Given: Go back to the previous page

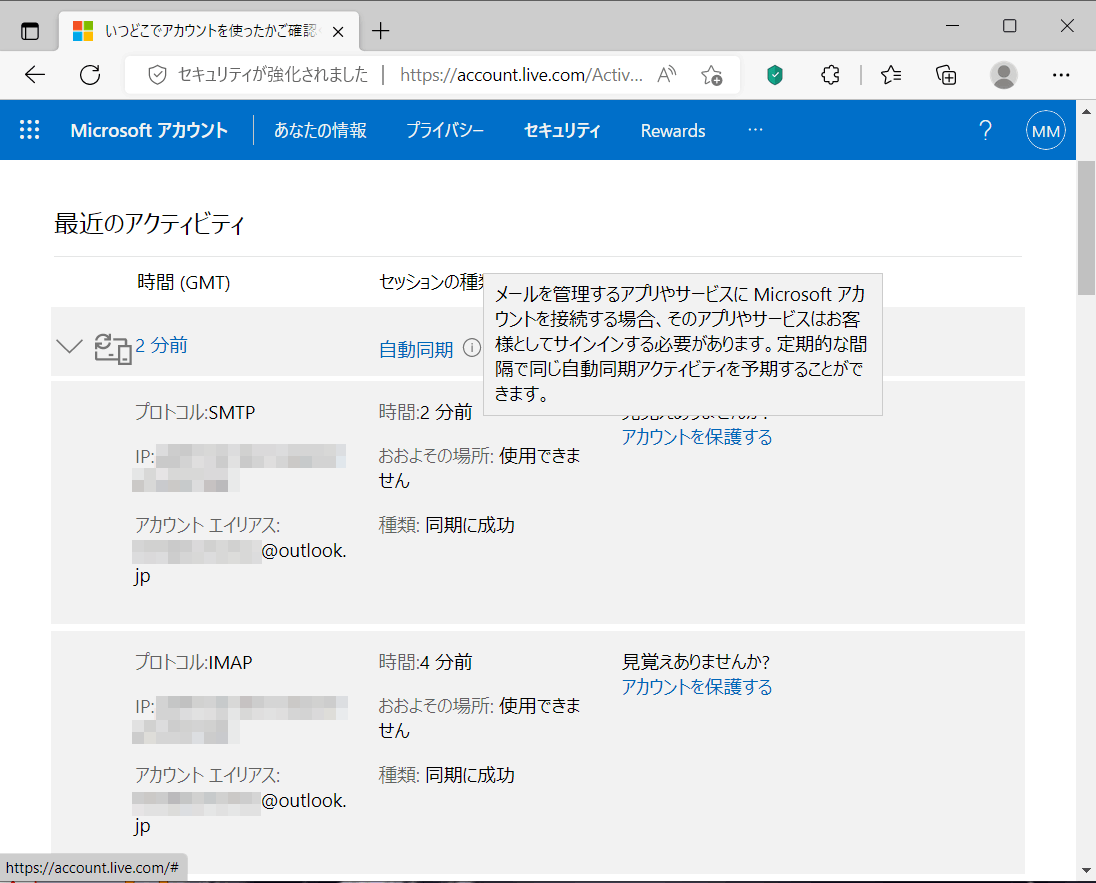Looking at the screenshot, I should [x=34, y=75].
